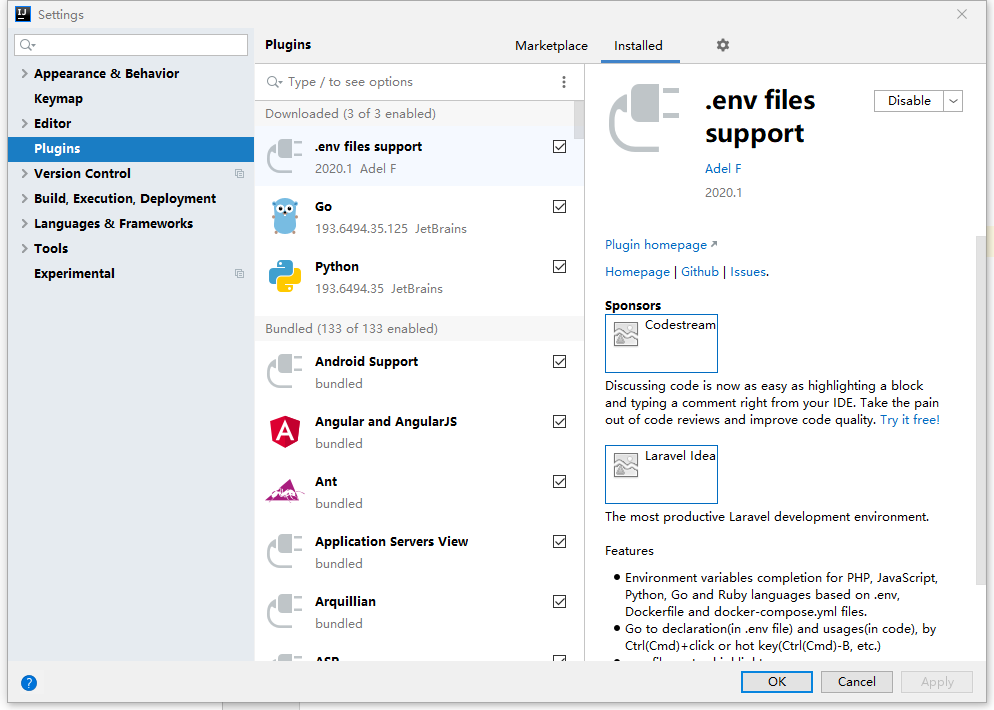Open the plugin list options menu (three dots)
Image resolution: width=994 pixels, height=710 pixels.
(x=564, y=82)
